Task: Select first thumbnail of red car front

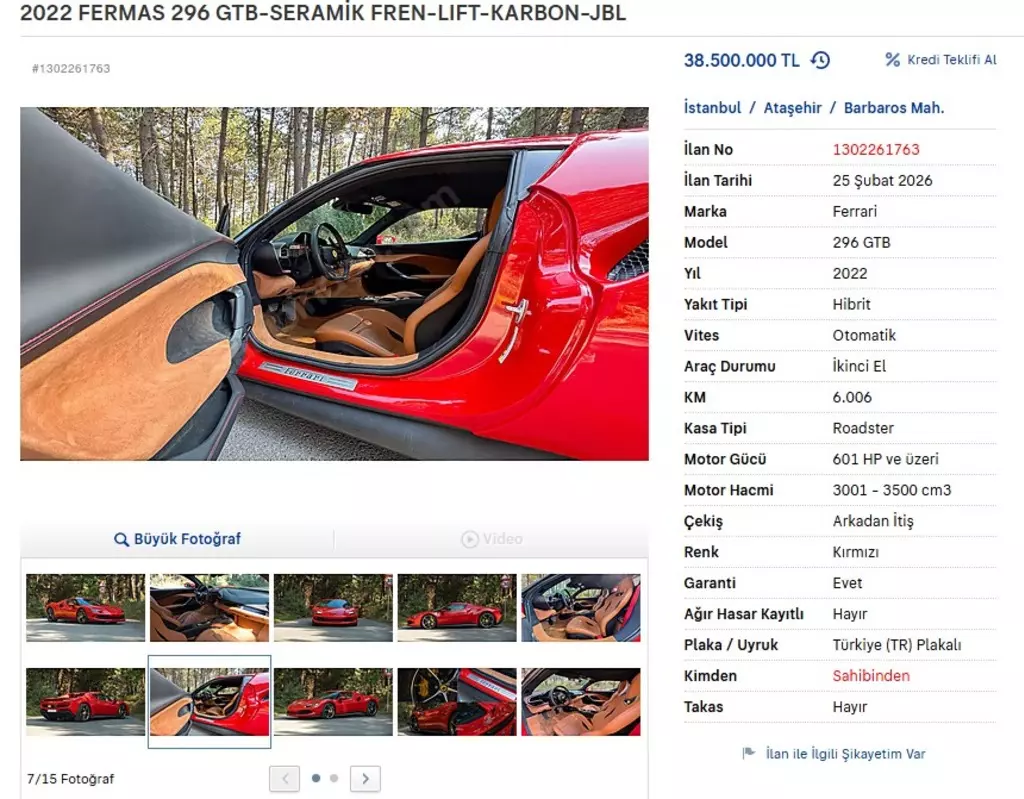Action: pos(86,608)
